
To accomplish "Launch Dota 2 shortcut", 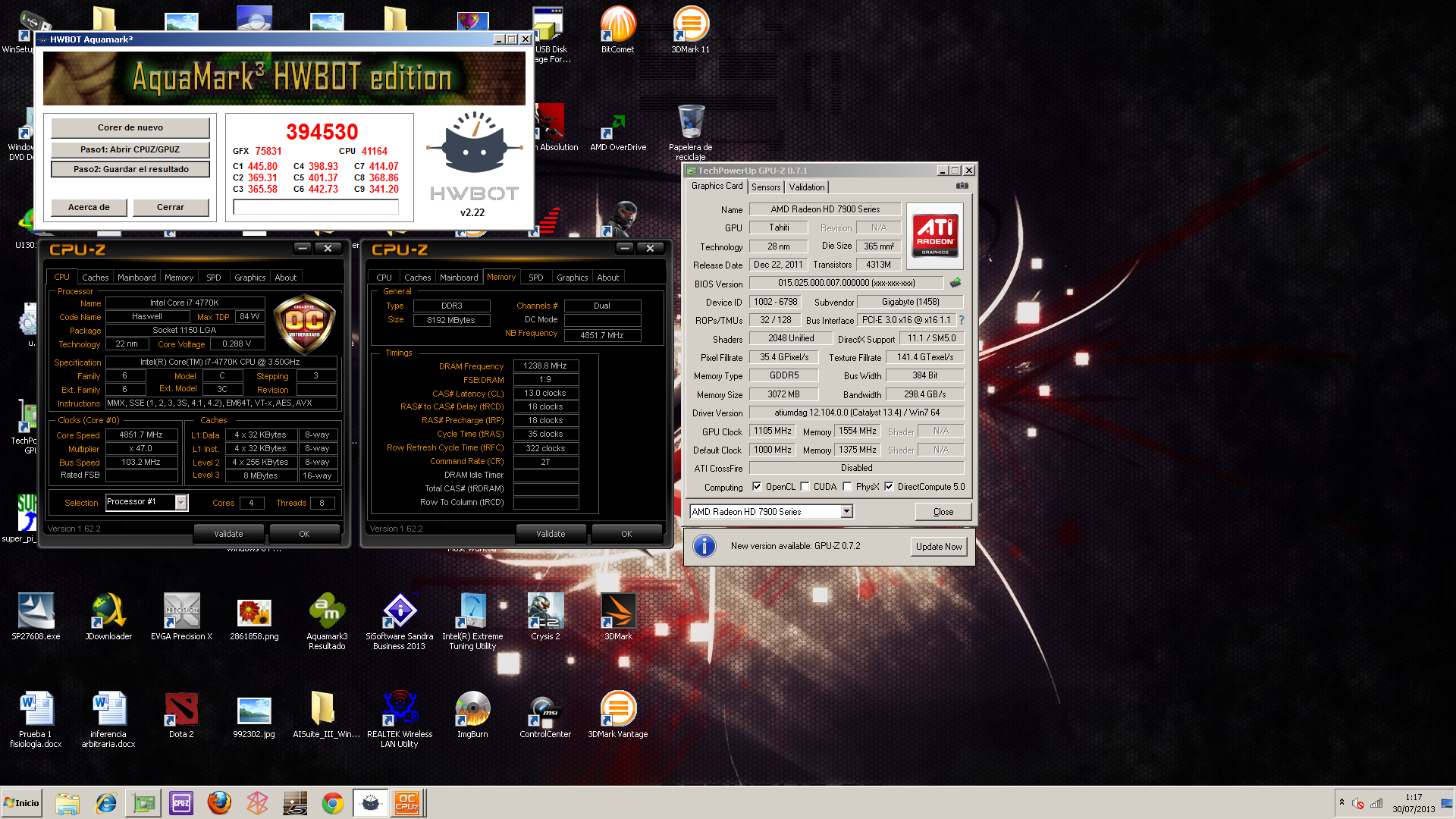I will coord(181,714).
